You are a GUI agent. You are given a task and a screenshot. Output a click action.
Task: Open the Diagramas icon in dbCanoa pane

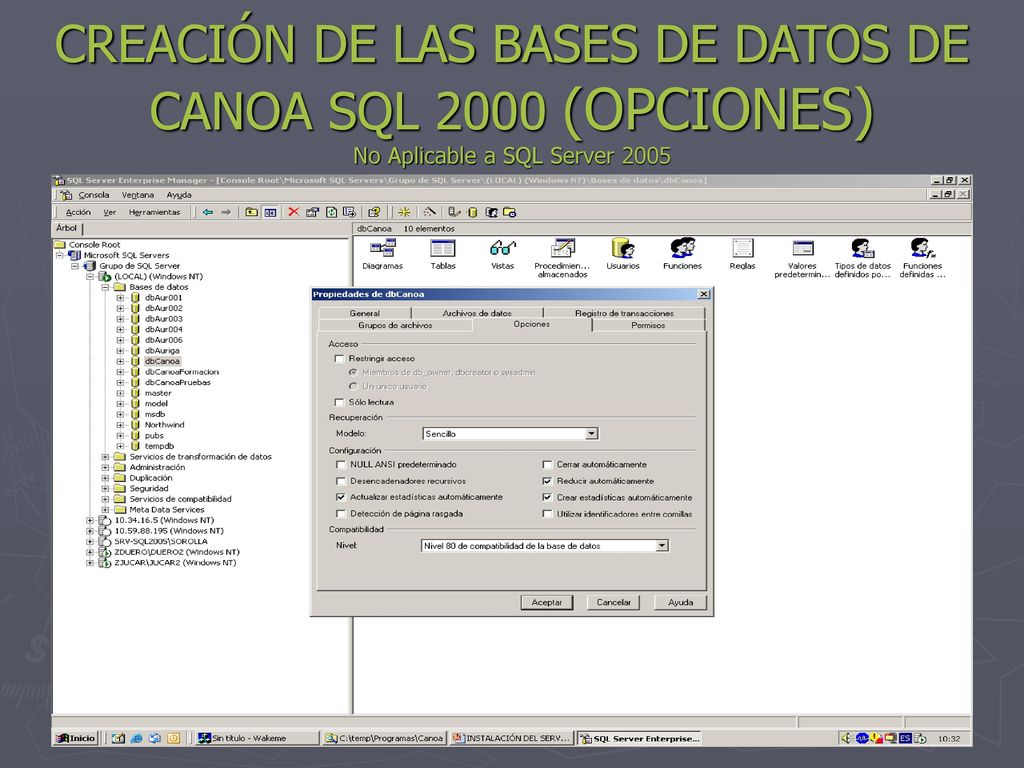[x=383, y=254]
